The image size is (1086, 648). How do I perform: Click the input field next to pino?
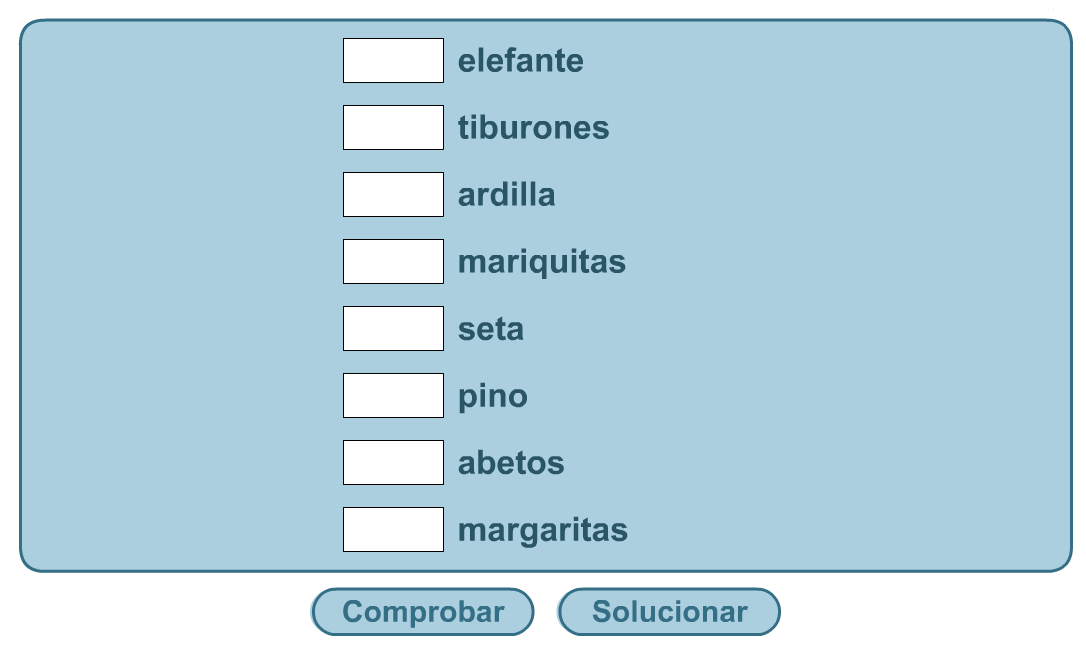(393, 395)
